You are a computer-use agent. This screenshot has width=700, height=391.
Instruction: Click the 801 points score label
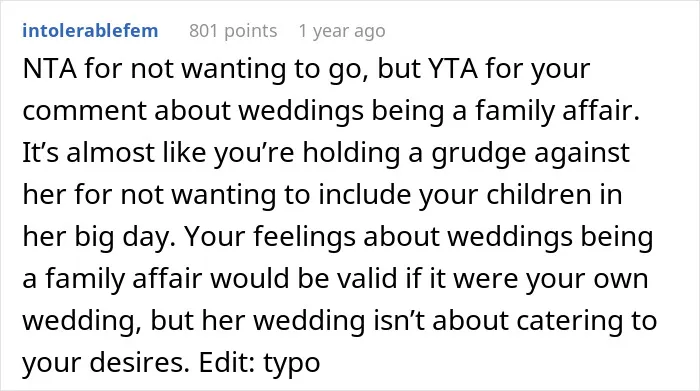[233, 31]
